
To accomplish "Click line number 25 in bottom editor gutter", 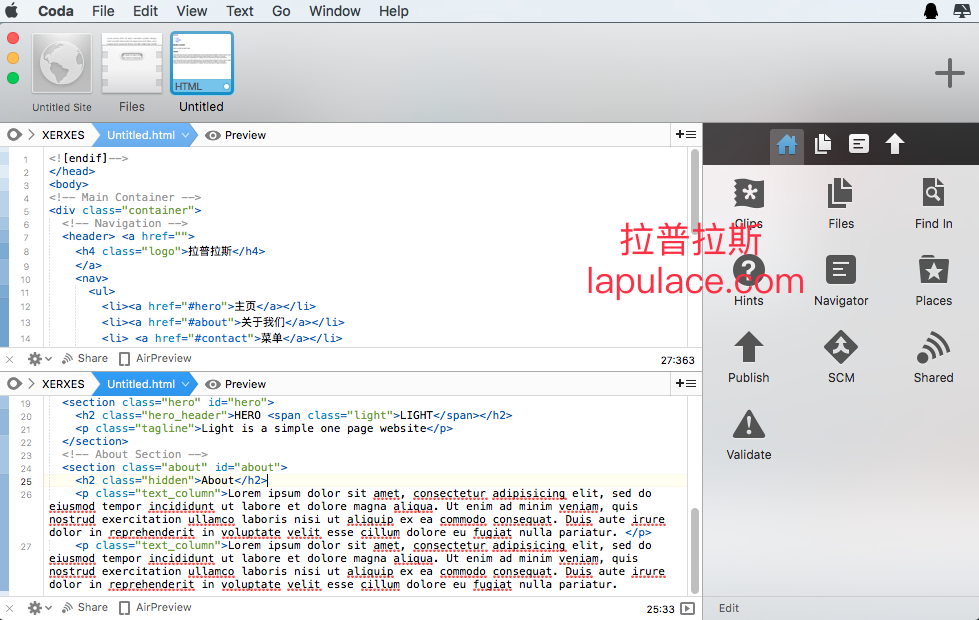I will coord(26,481).
